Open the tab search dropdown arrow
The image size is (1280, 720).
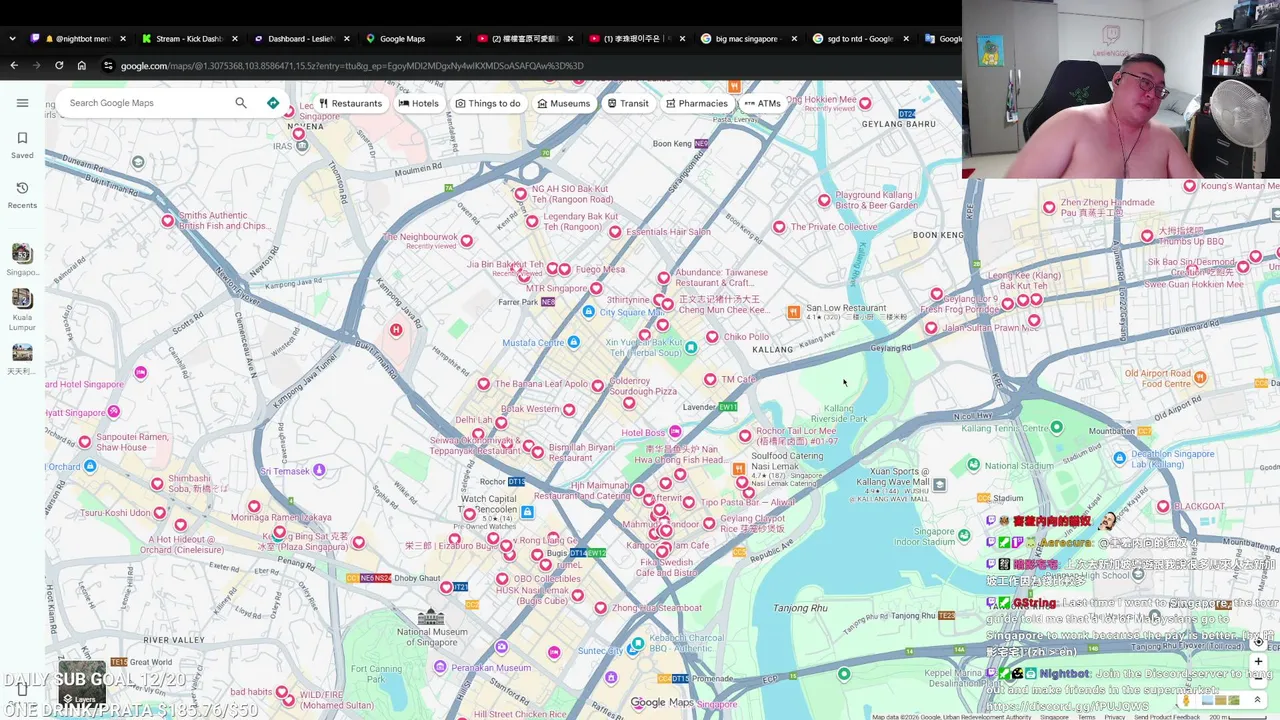[x=12, y=39]
